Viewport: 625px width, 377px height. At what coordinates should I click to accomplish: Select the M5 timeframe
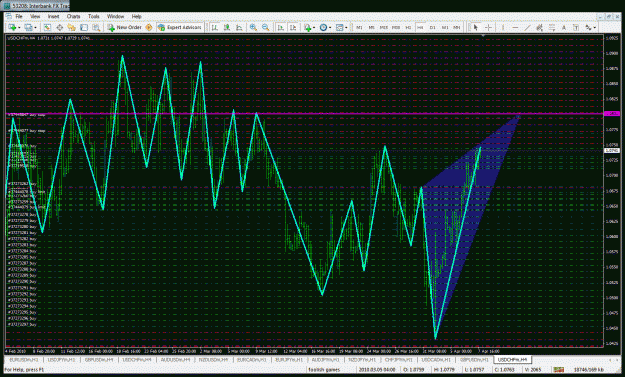[x=371, y=27]
